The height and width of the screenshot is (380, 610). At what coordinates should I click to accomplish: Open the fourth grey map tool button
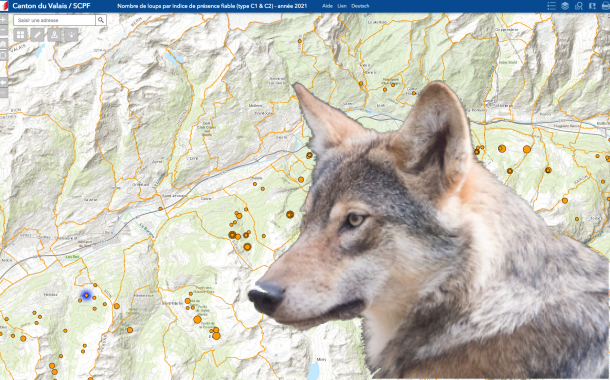pos(71,35)
